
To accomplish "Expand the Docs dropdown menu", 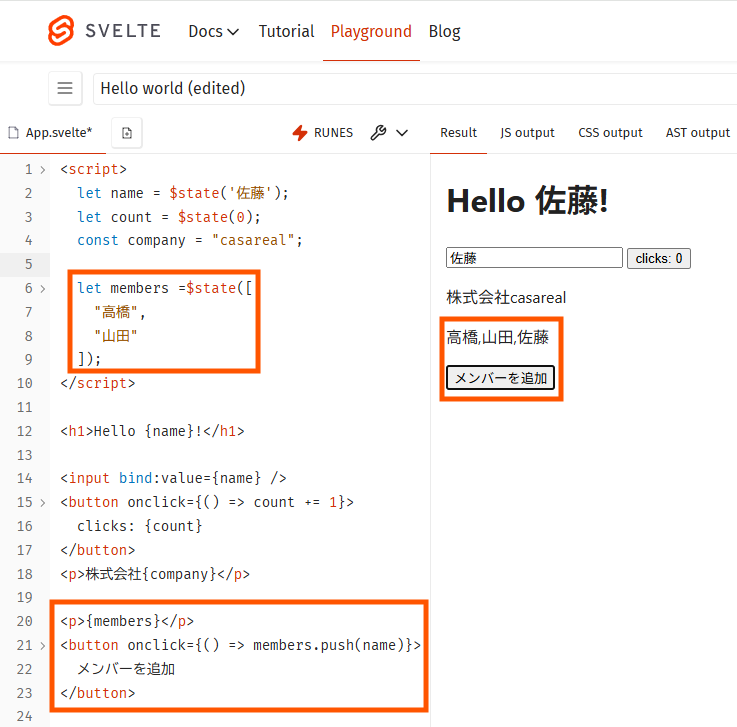I will click(x=213, y=31).
